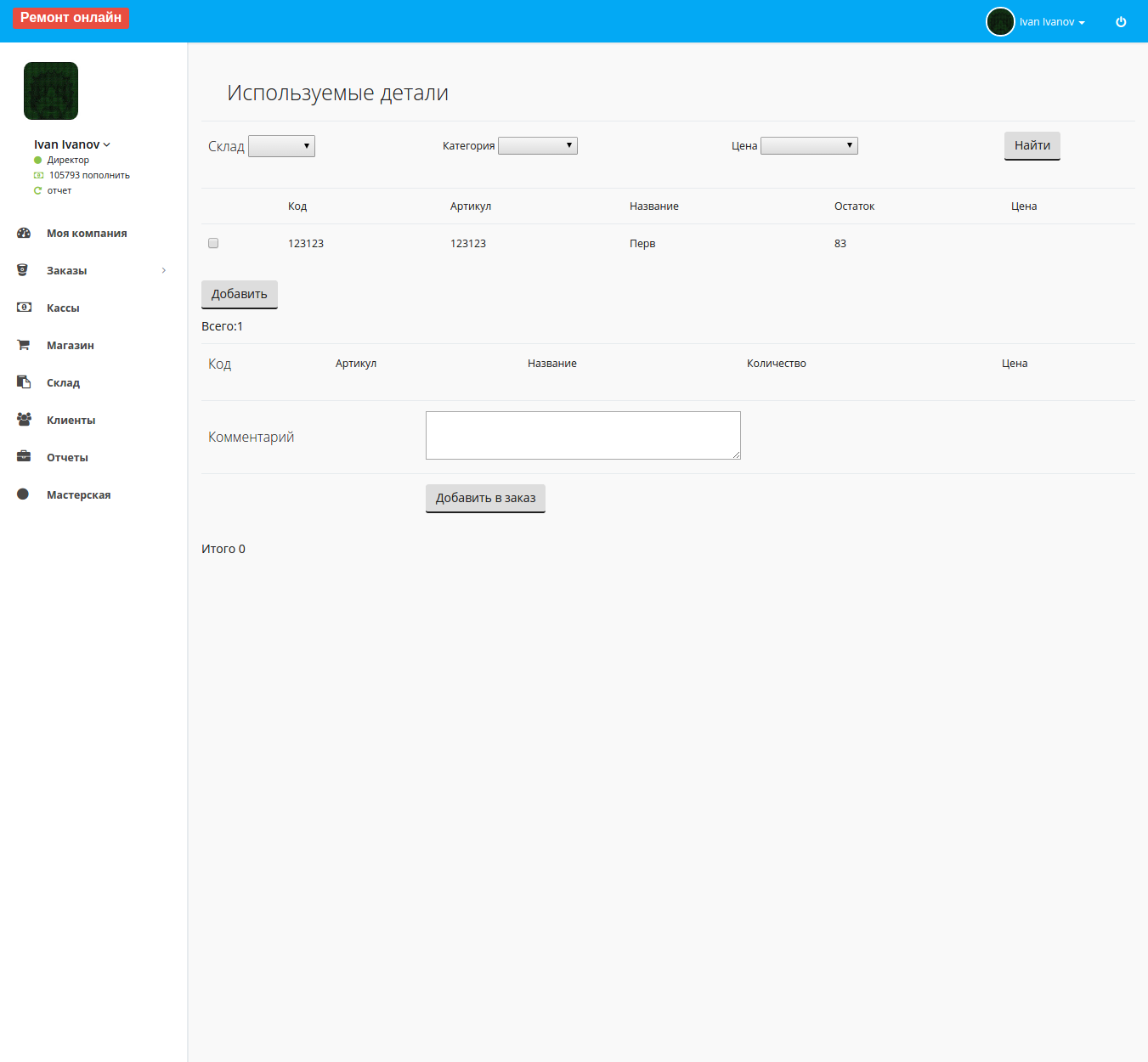Click the отчет link under profile
1148x1062 pixels.
[x=59, y=190]
